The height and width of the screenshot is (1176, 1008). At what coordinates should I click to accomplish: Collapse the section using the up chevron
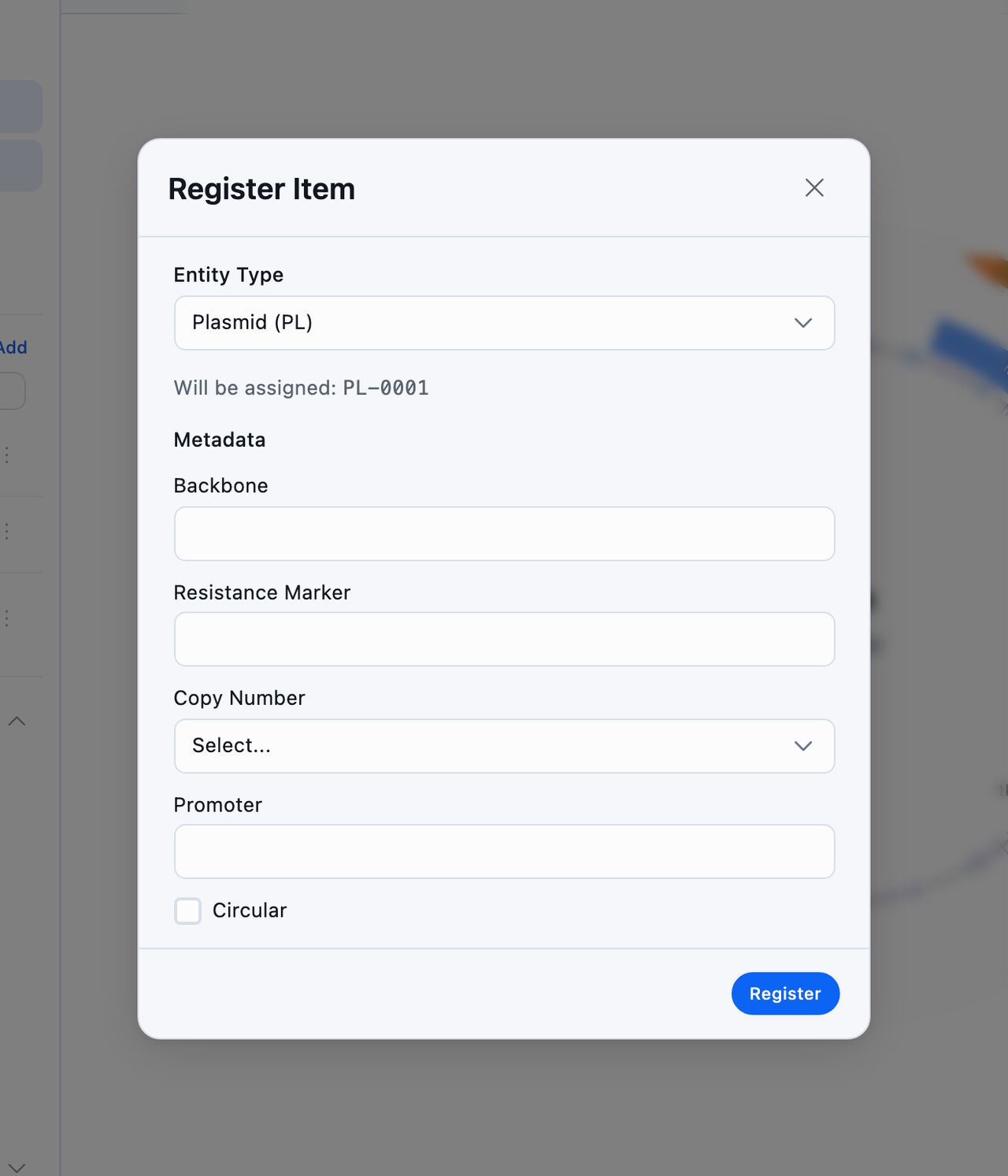tap(17, 722)
